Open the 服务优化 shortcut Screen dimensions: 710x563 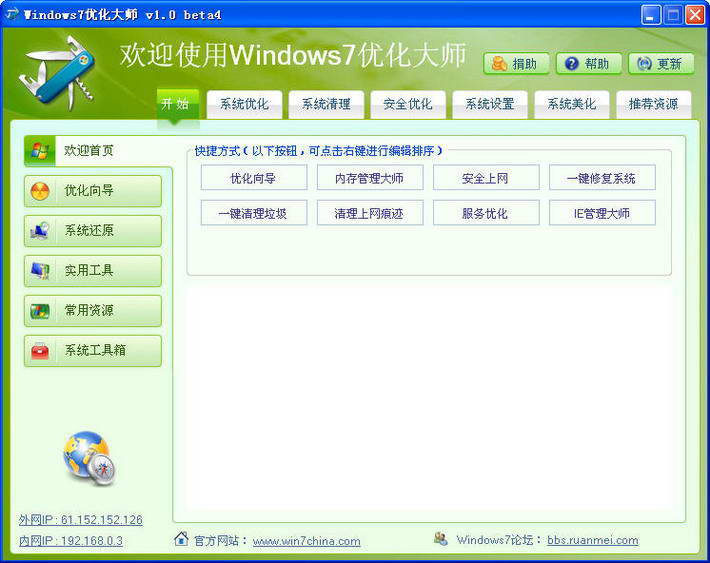pos(486,213)
